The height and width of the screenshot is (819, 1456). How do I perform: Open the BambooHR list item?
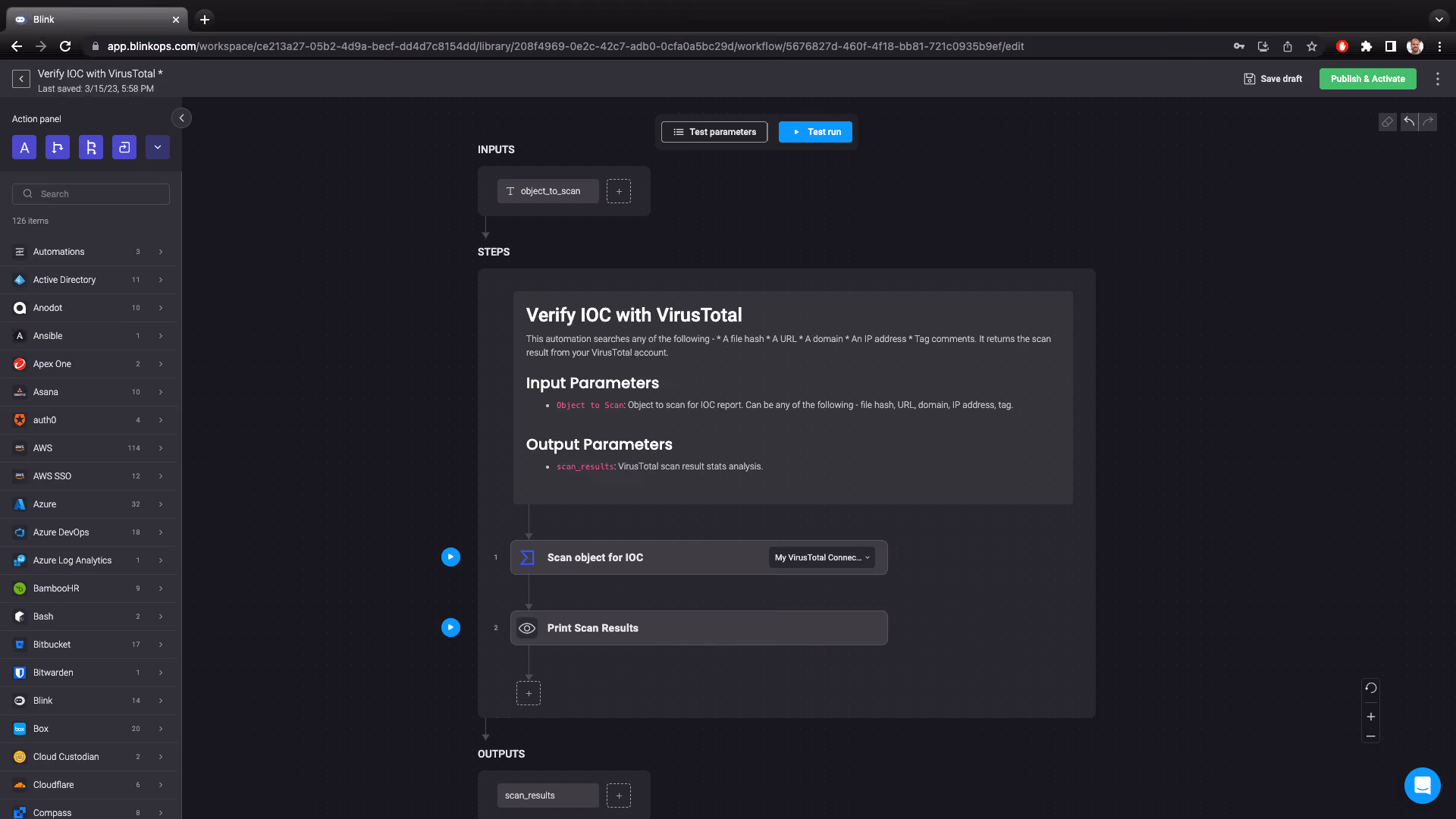88,588
